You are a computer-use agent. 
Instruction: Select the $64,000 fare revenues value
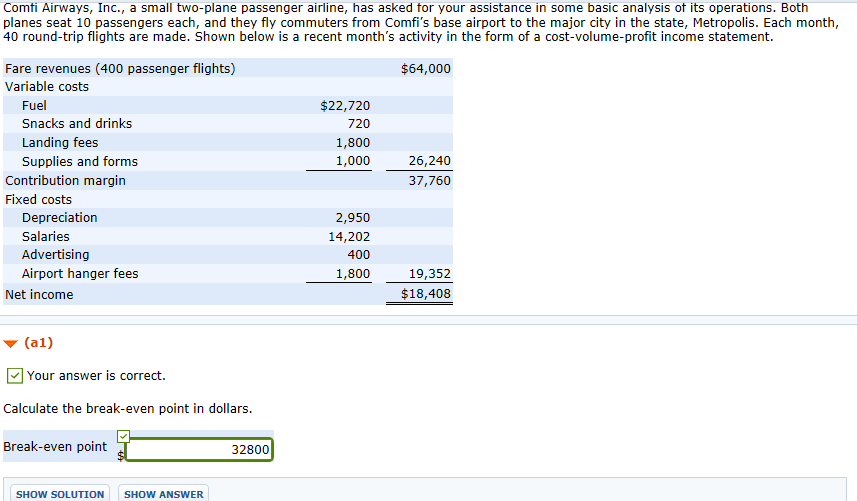(426, 68)
